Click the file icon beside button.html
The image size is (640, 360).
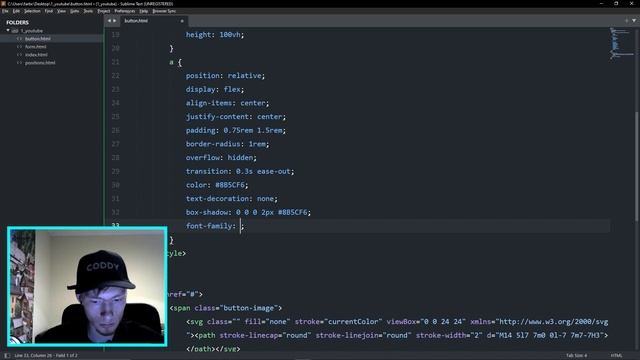19,39
